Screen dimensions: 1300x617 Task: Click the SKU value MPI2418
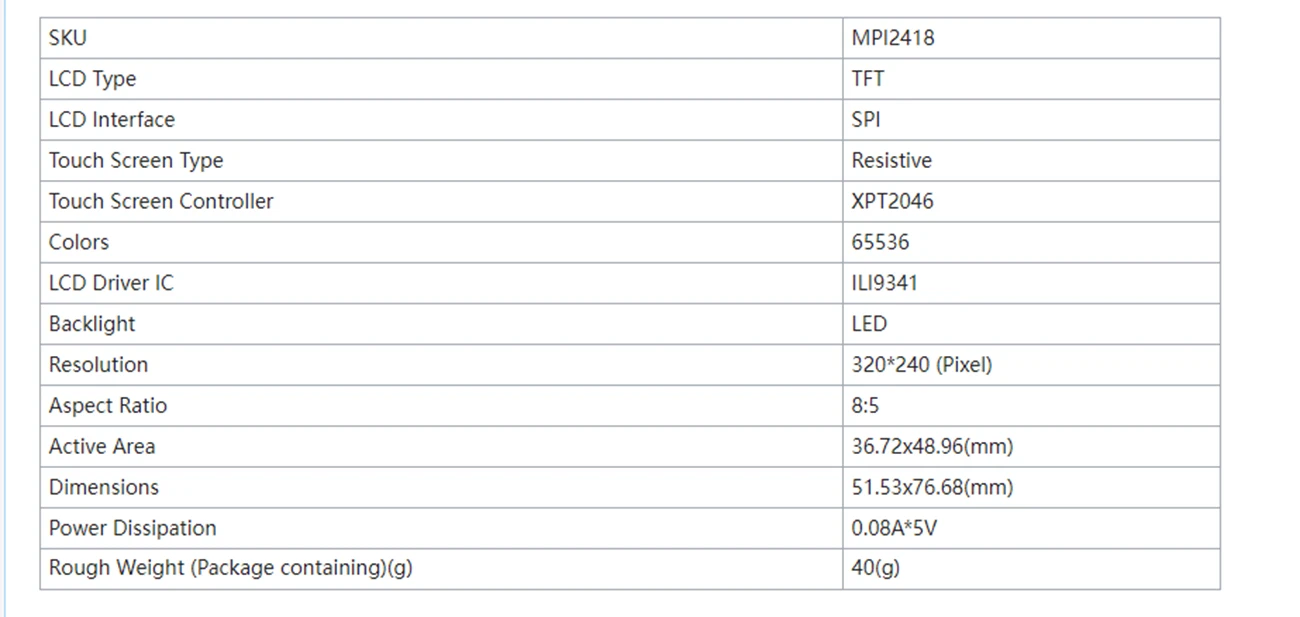pyautogui.click(x=893, y=38)
